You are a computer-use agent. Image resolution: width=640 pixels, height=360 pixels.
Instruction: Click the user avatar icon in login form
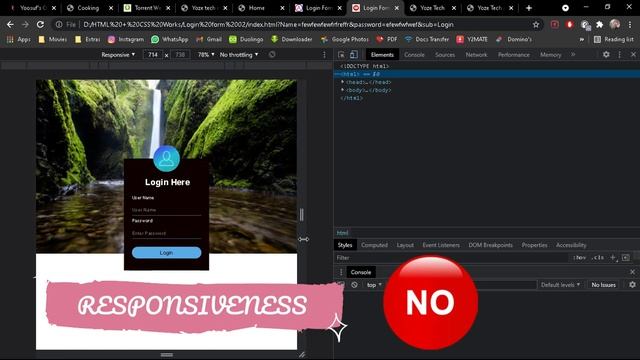point(166,159)
